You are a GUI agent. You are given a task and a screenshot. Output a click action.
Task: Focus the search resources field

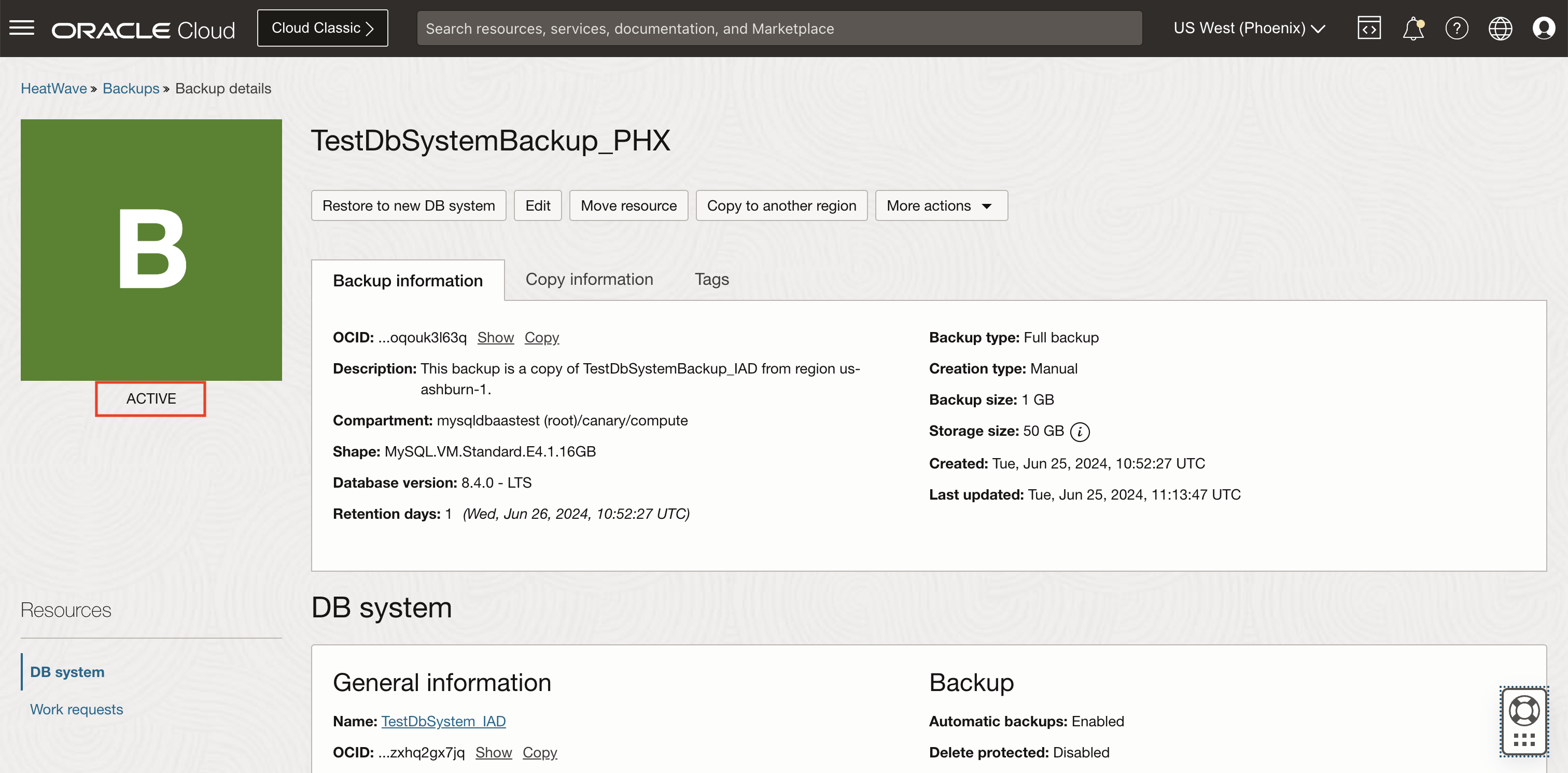pyautogui.click(x=778, y=28)
